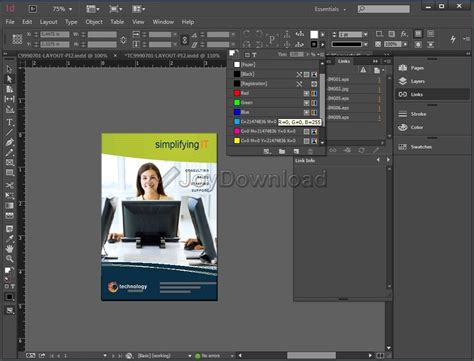Select the Pencil tool
The image size is (474, 361).
click(9, 152)
